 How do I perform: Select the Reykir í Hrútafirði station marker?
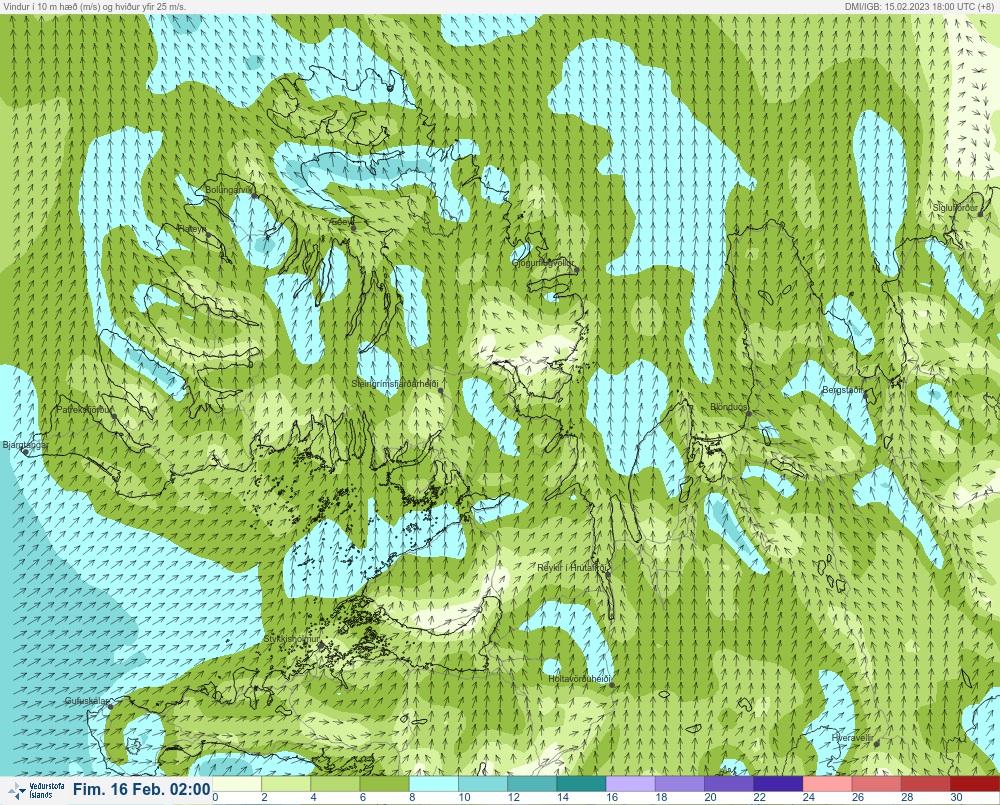[608, 574]
